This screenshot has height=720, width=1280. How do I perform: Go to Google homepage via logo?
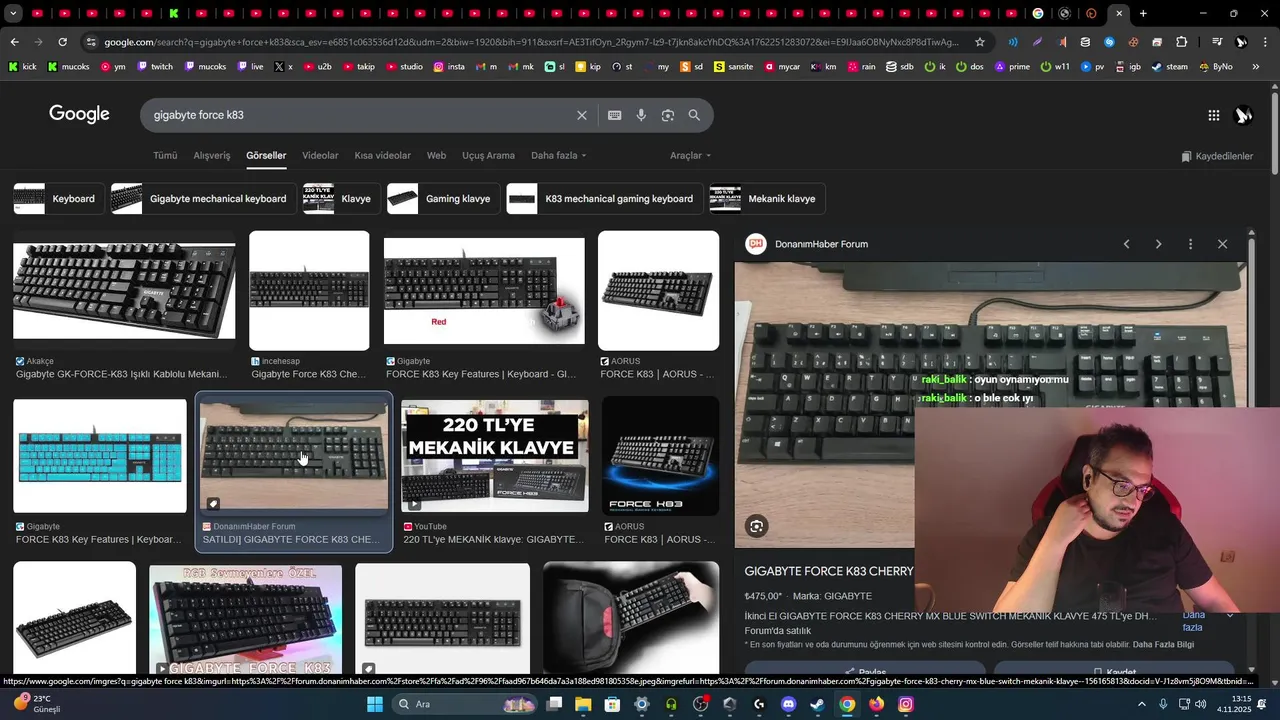coord(79,114)
